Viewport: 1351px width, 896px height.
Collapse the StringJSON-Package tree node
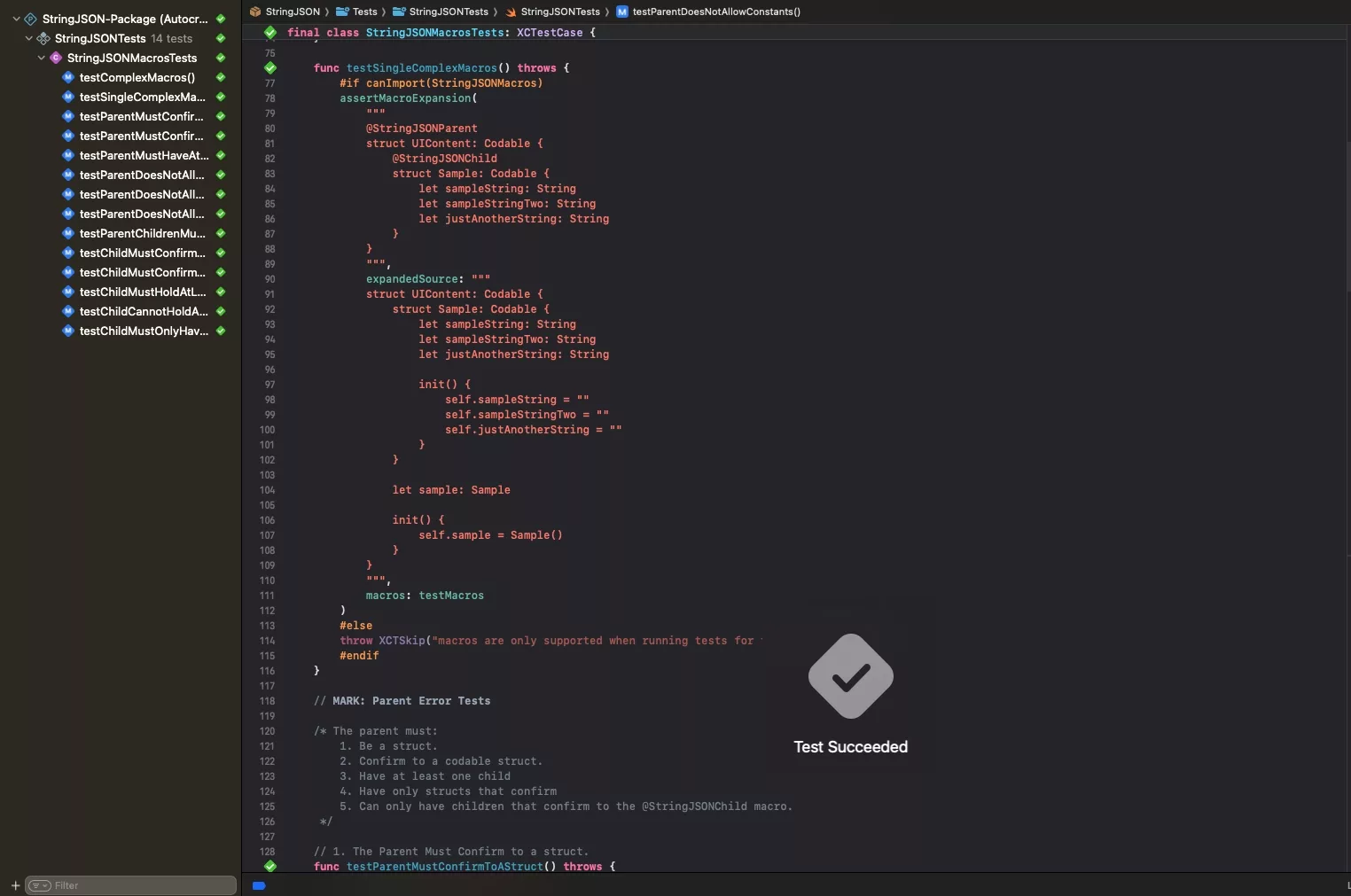click(16, 19)
